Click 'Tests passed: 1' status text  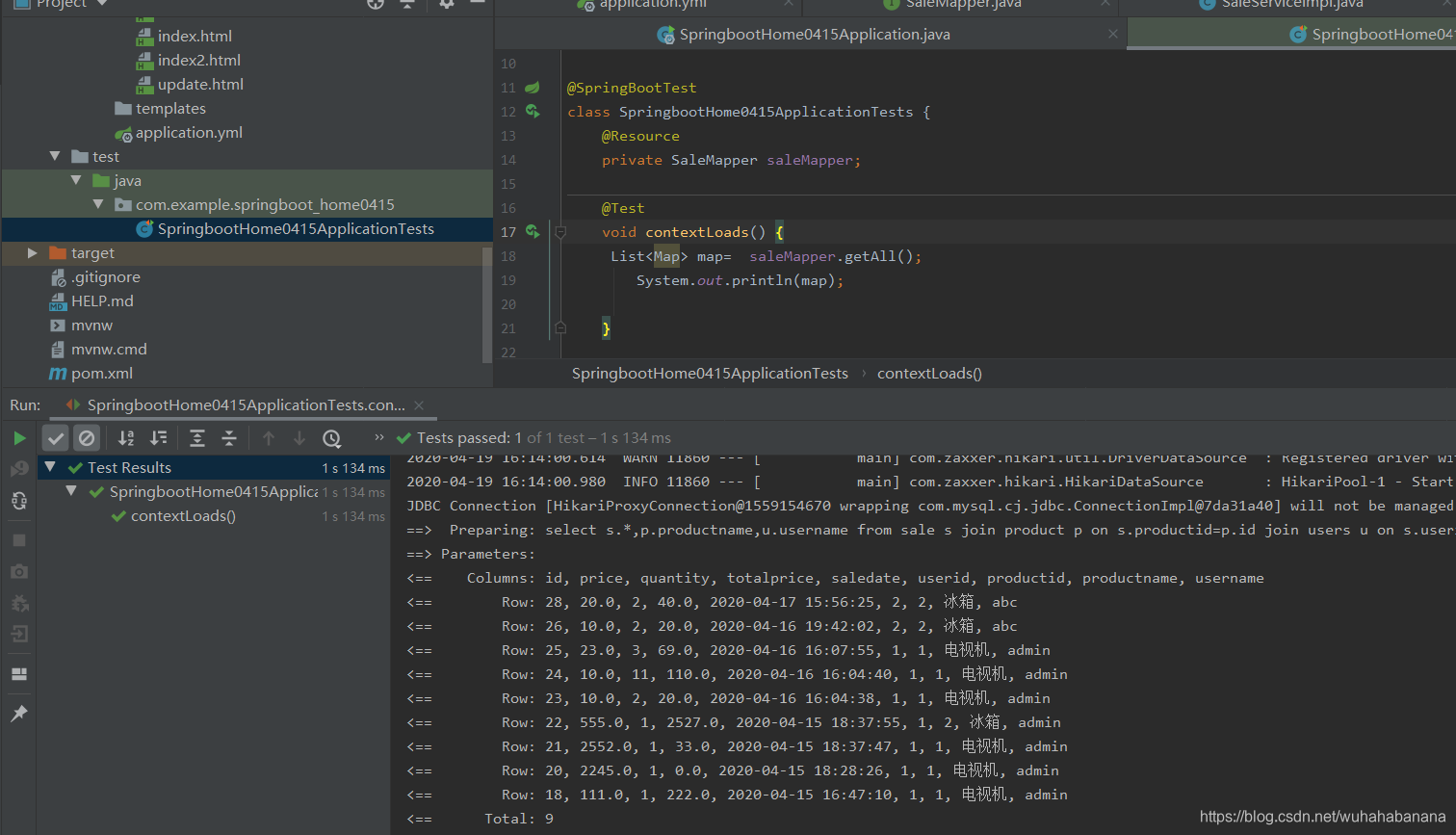click(469, 438)
